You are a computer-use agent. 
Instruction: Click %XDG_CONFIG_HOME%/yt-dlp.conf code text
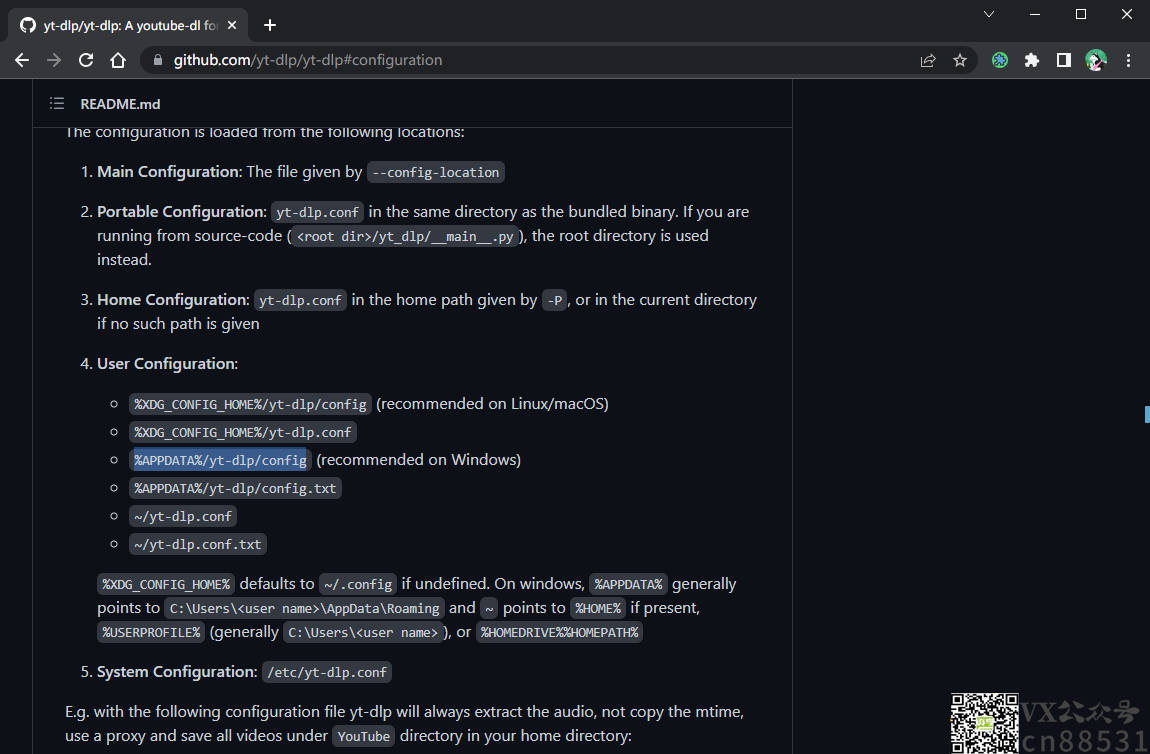point(243,432)
